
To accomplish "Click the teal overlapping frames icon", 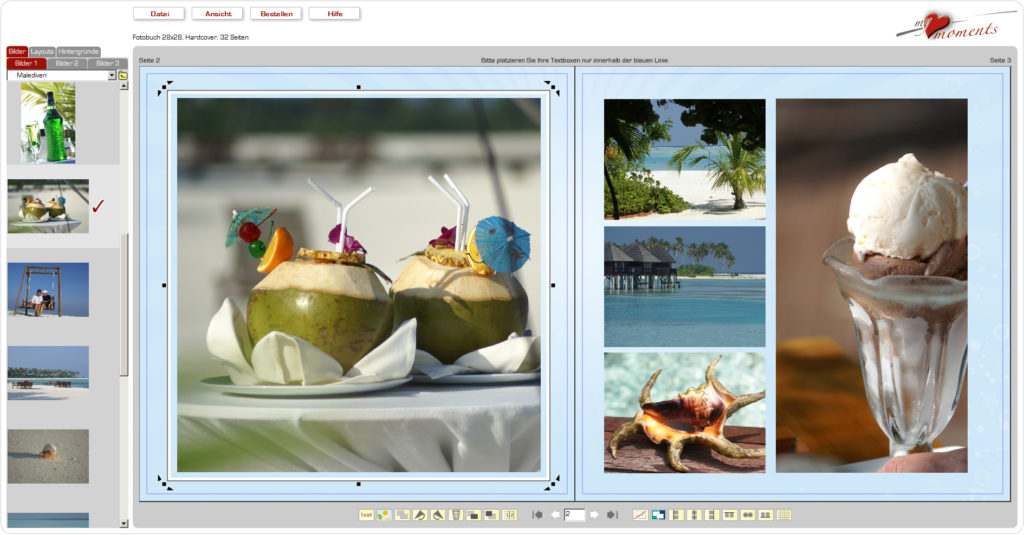I will [658, 515].
